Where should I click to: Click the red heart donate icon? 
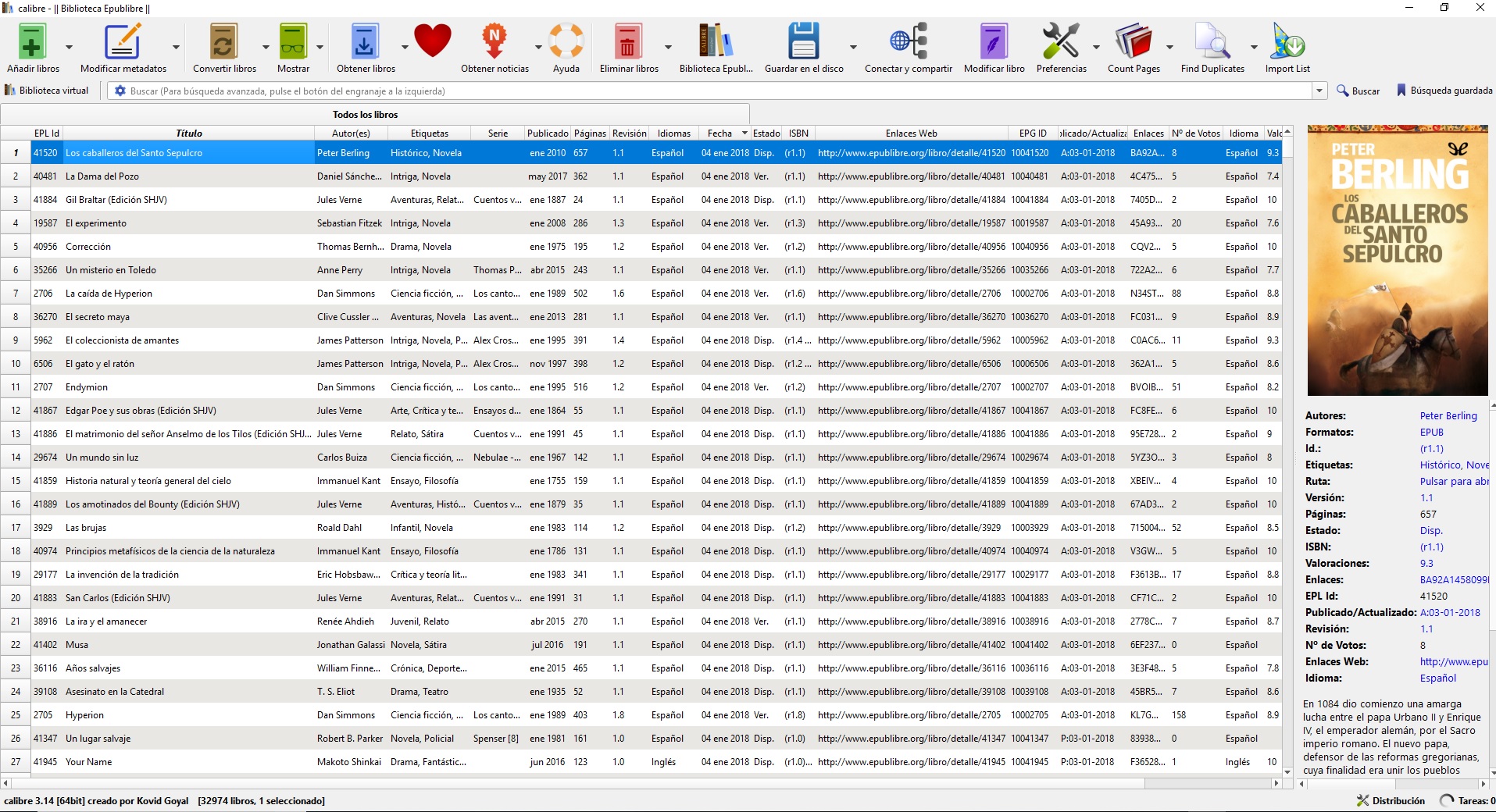click(x=433, y=41)
